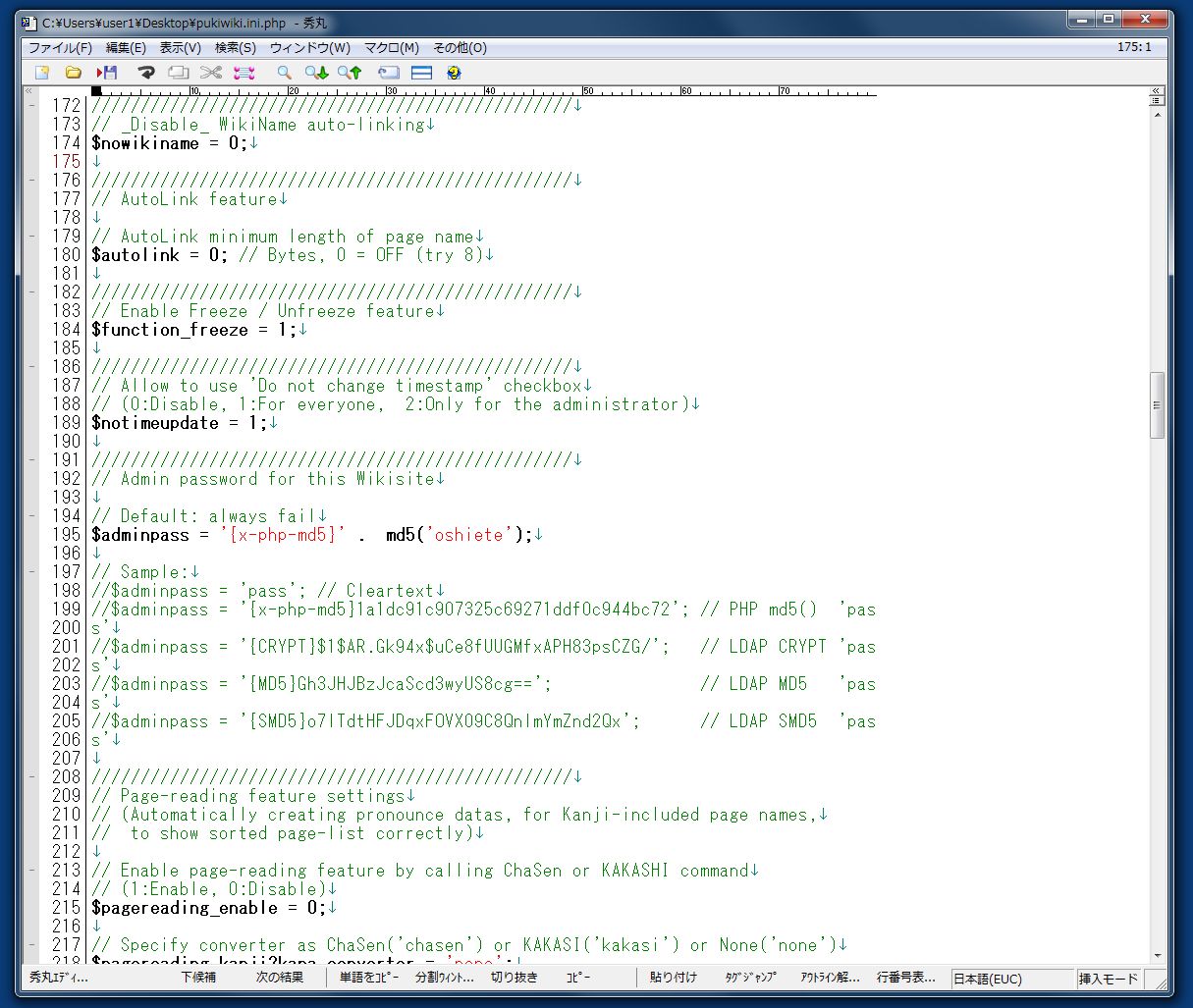Click the text $notimeupdate = 1;
The height and width of the screenshot is (1008, 1193).
click(180, 423)
